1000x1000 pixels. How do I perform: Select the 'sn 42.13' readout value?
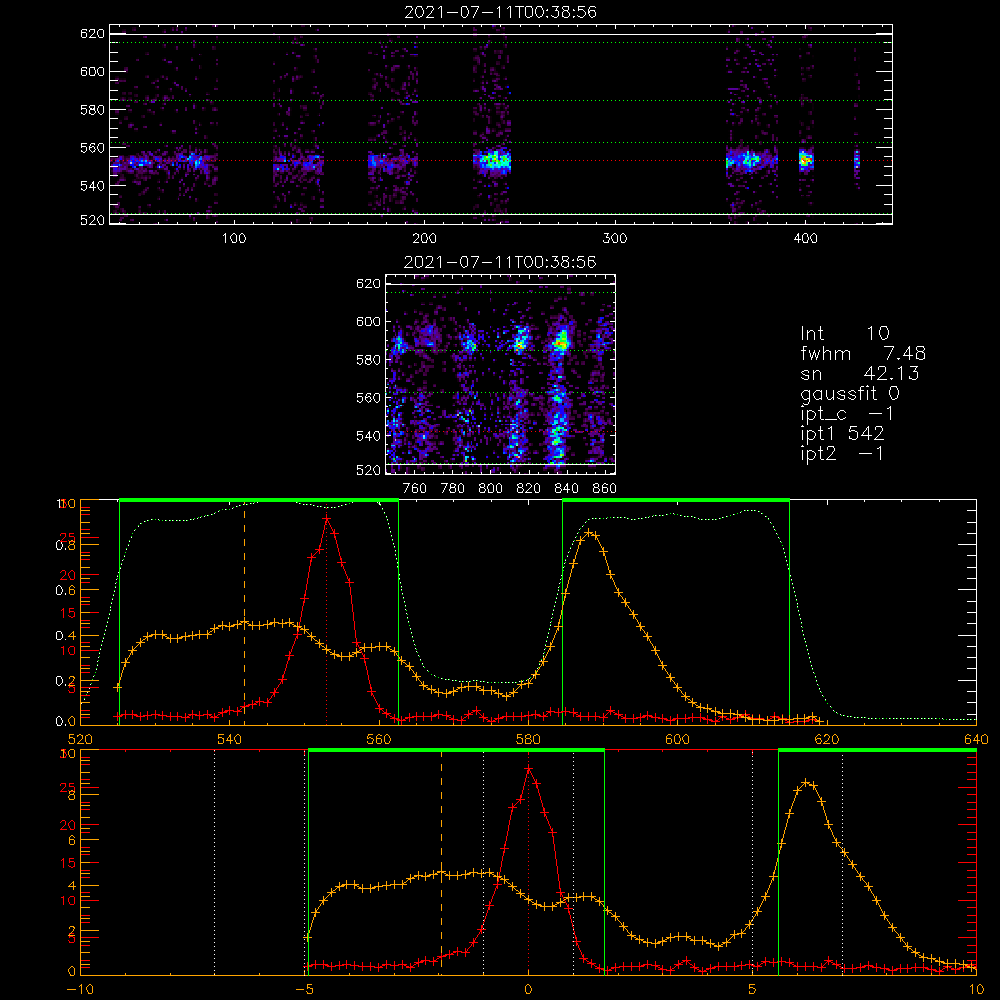(860, 373)
